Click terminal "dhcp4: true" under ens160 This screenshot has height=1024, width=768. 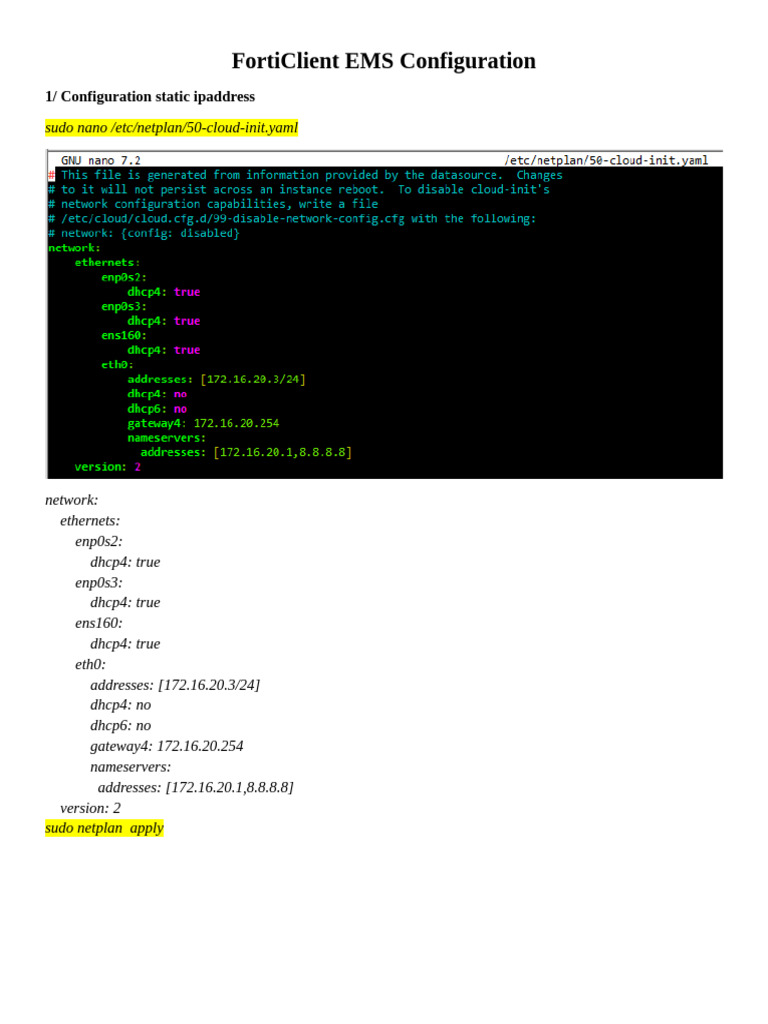coord(164,350)
